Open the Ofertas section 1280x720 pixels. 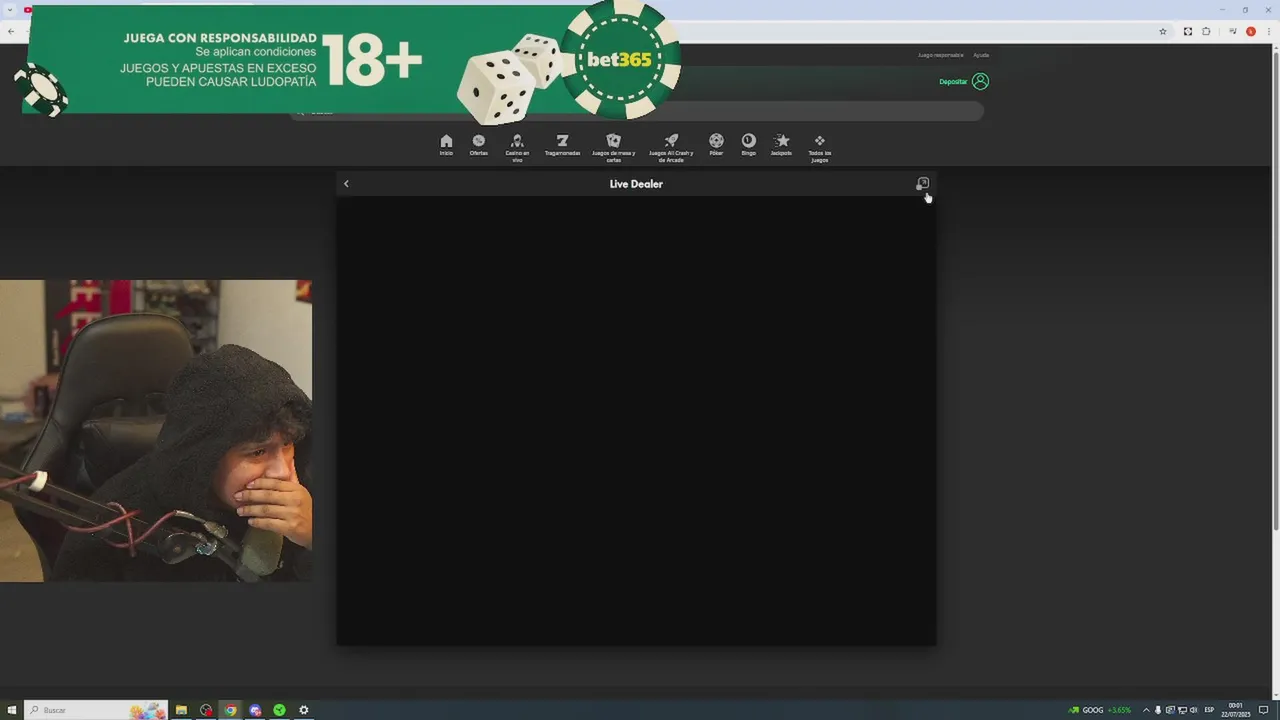point(479,145)
